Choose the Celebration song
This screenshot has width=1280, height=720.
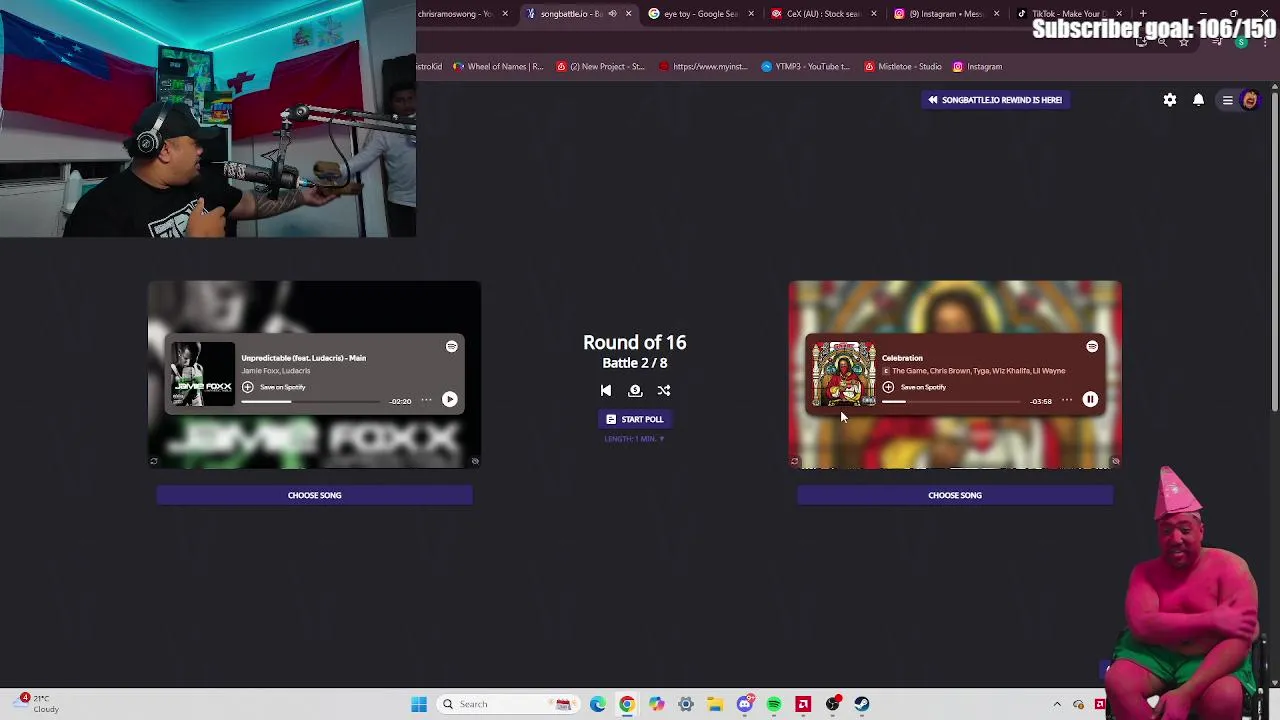[955, 495]
